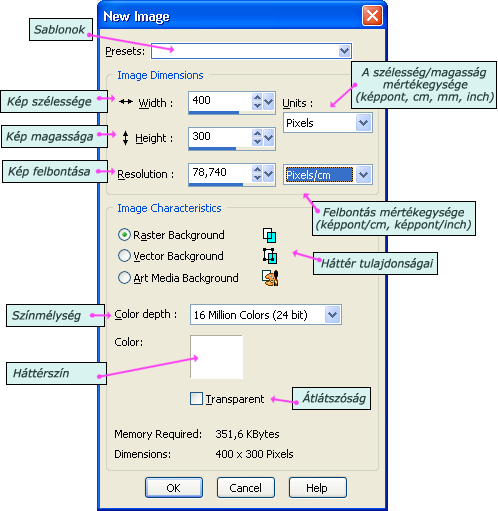
Task: Decrease Width with the down spinner
Action: [x=257, y=106]
